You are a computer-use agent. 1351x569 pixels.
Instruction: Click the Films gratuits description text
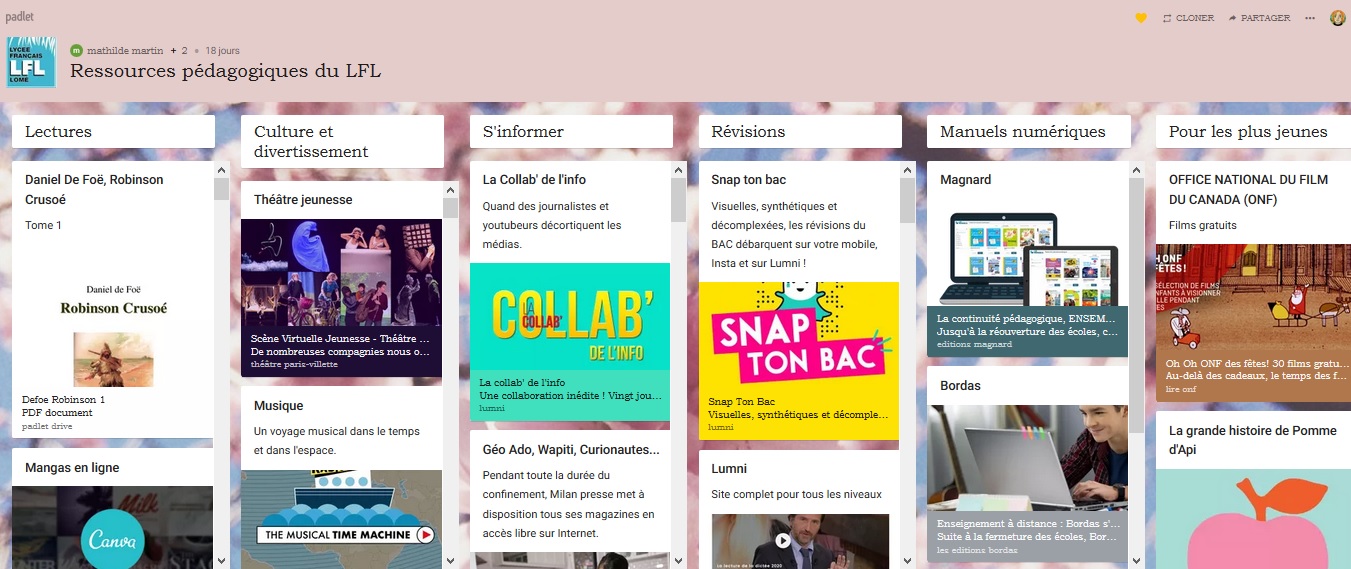[1203, 225]
